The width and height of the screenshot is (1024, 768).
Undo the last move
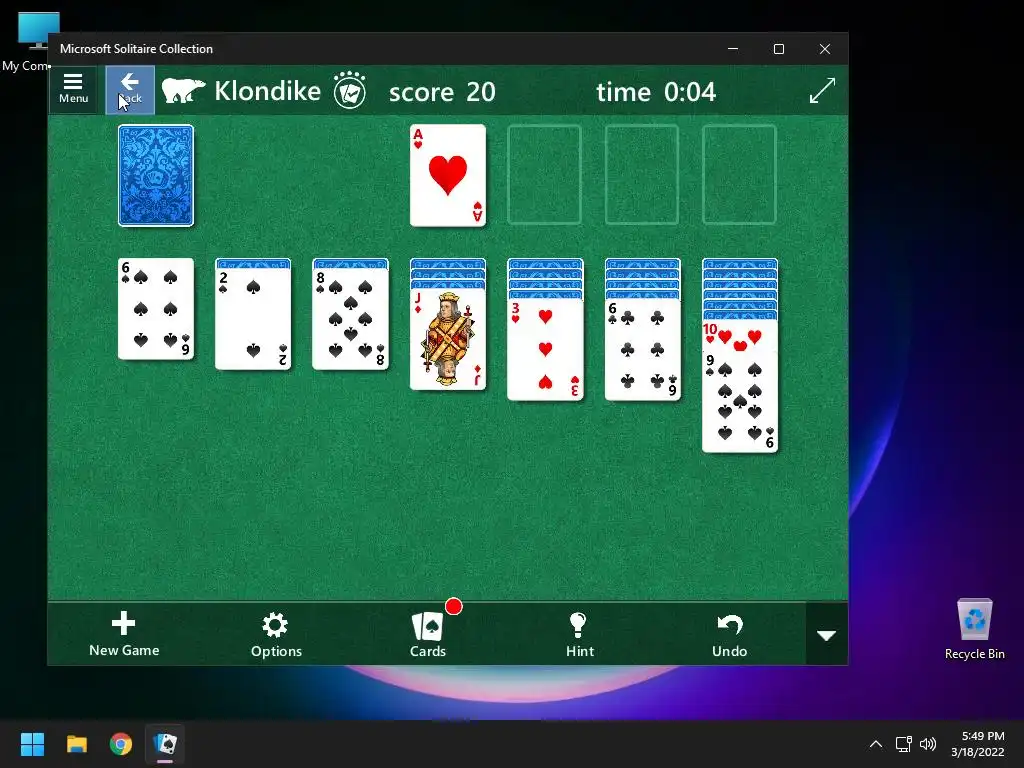pos(729,633)
